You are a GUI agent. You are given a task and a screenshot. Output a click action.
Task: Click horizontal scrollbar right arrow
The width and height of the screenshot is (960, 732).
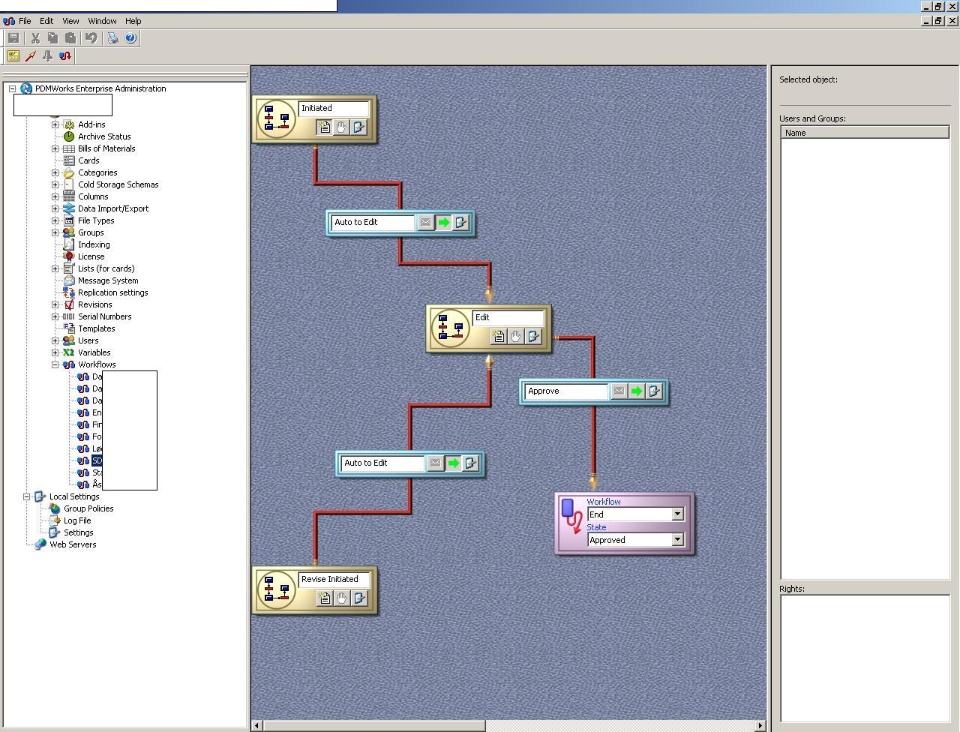point(760,726)
